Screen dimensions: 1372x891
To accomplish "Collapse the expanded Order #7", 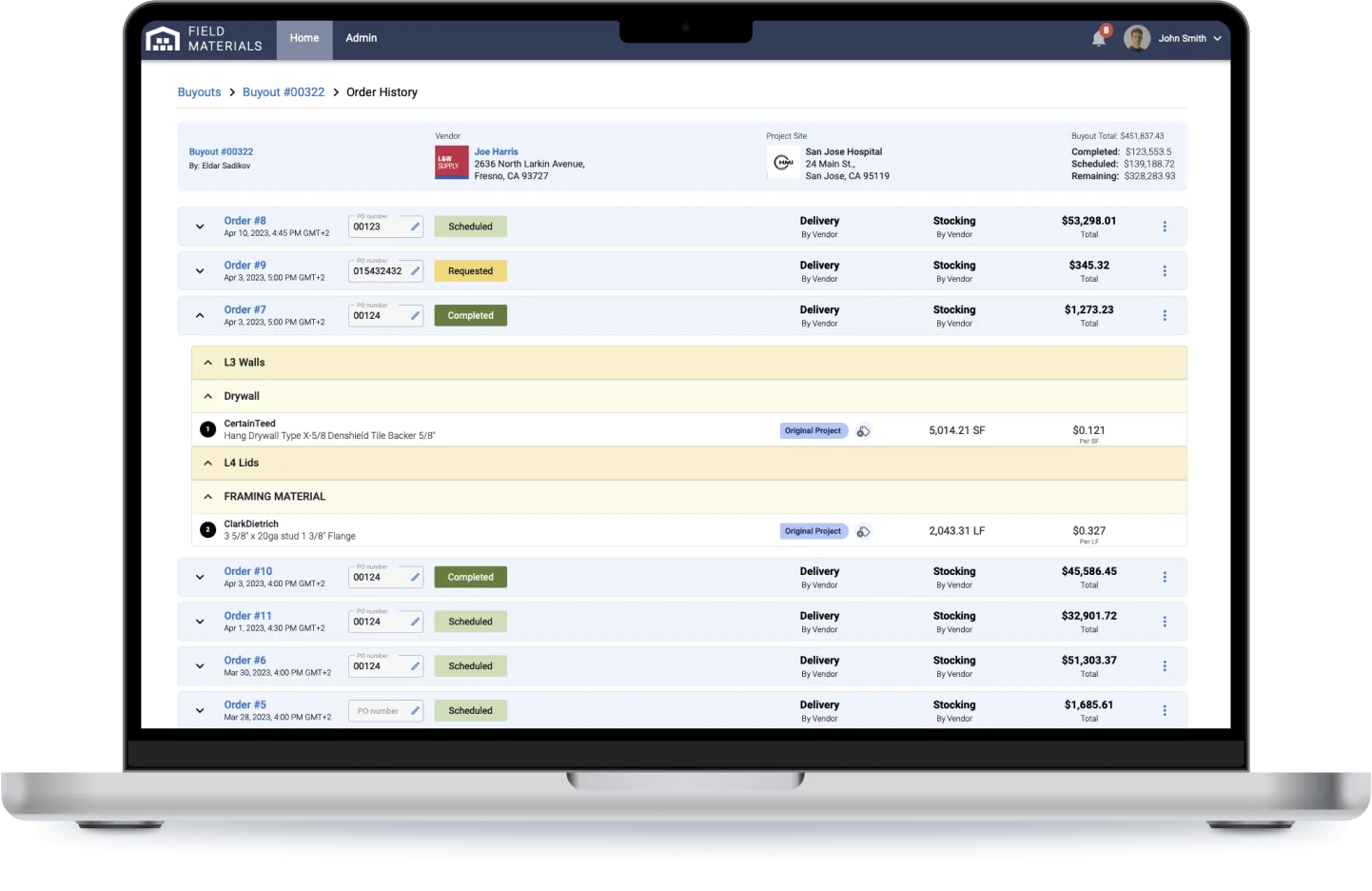I will 200,315.
